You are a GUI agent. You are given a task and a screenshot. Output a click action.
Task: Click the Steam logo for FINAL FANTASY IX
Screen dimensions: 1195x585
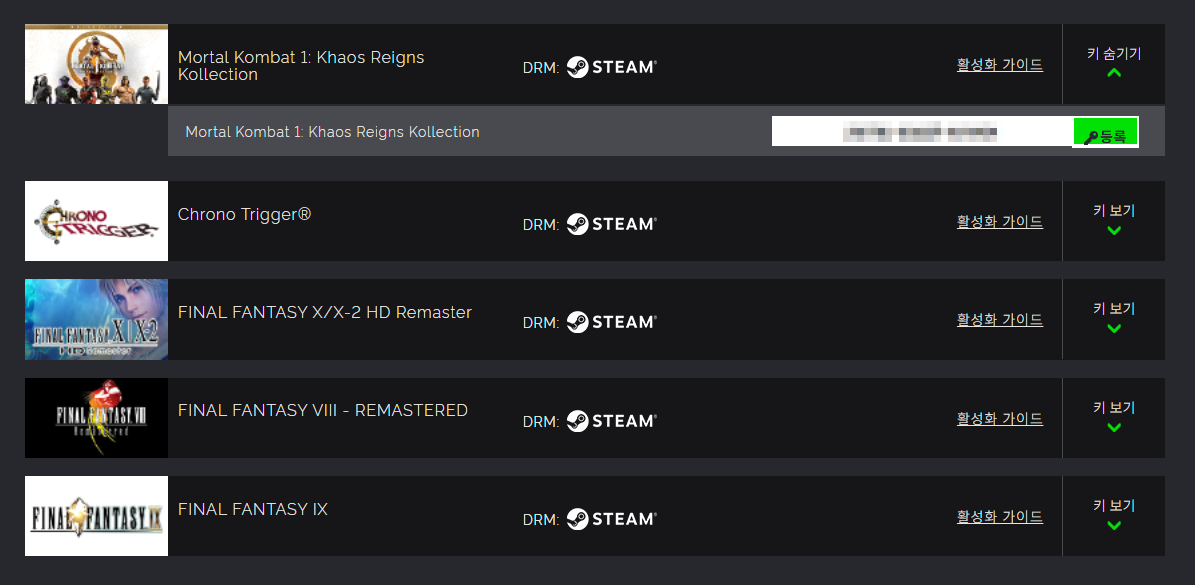(611, 519)
